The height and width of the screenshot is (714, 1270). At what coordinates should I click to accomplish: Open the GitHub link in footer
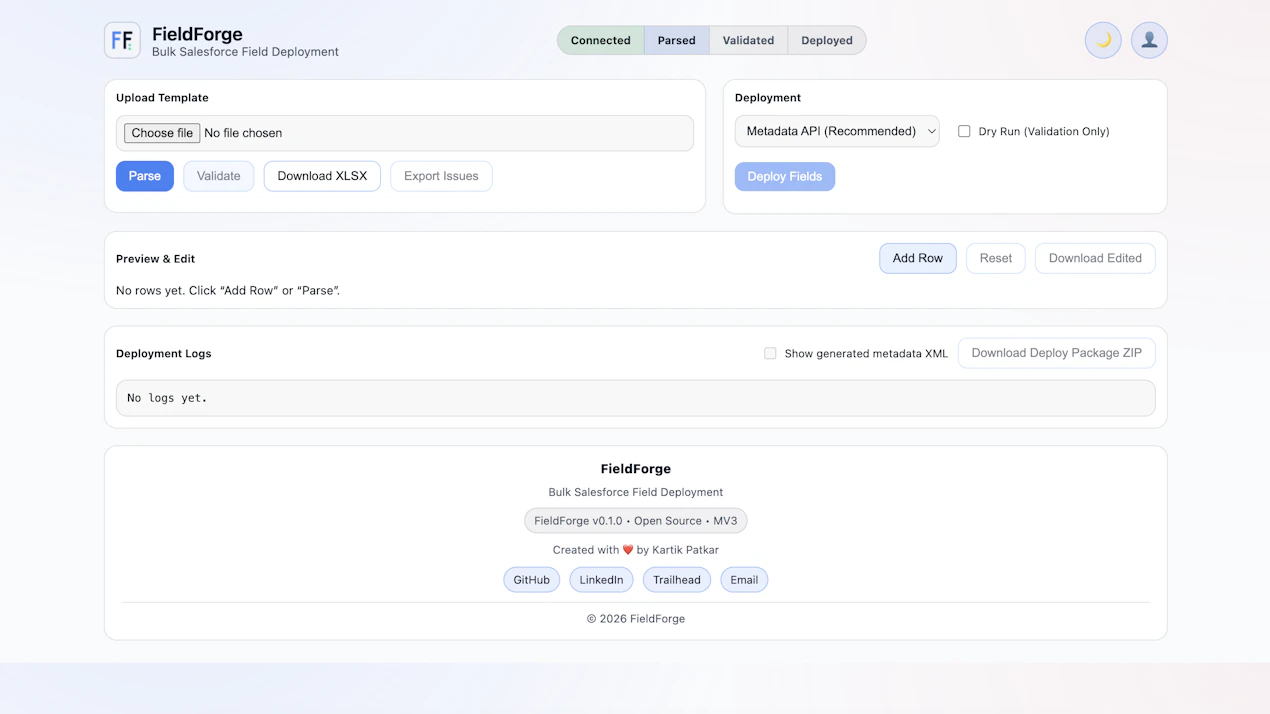coord(531,580)
